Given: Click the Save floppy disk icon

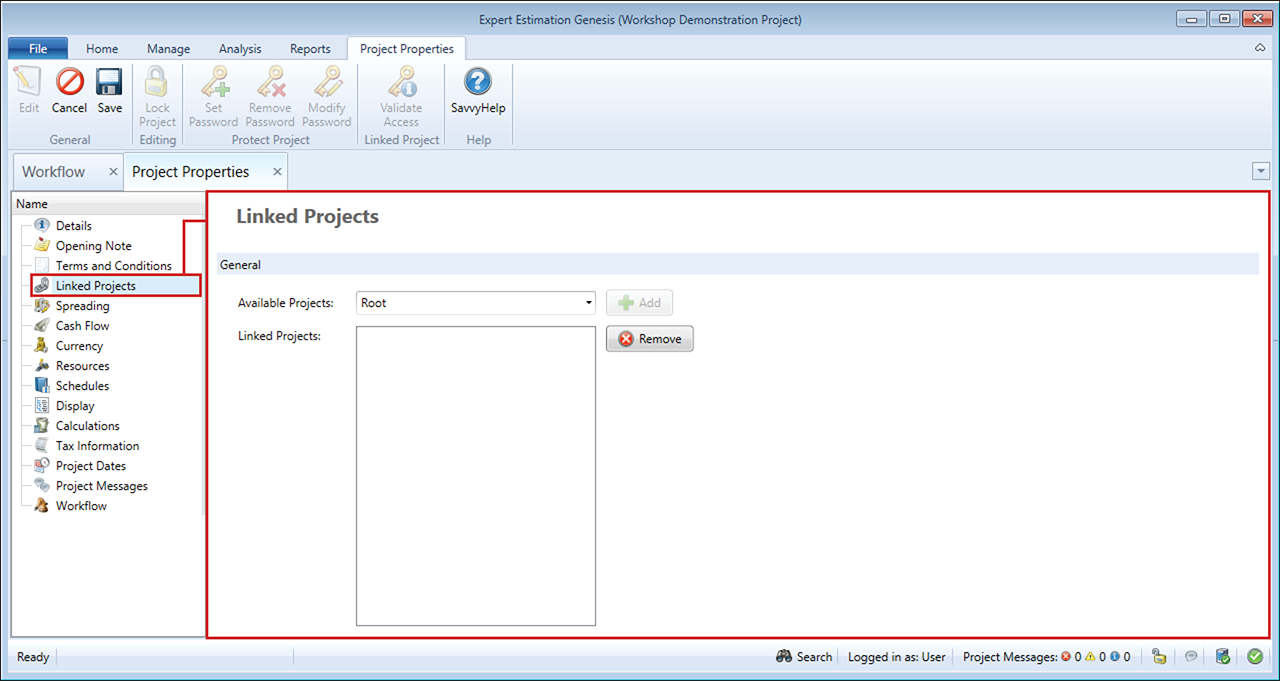Looking at the screenshot, I should pyautogui.click(x=109, y=82).
